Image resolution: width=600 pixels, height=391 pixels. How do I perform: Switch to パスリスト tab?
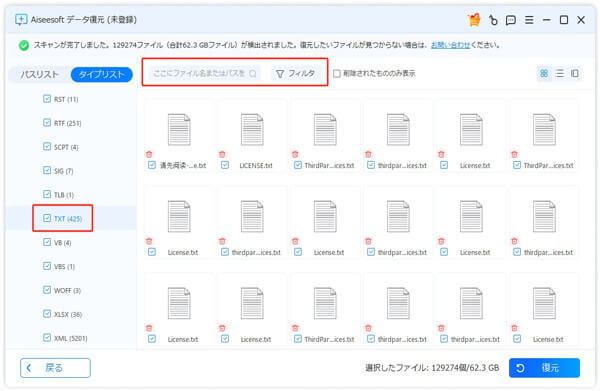point(40,74)
